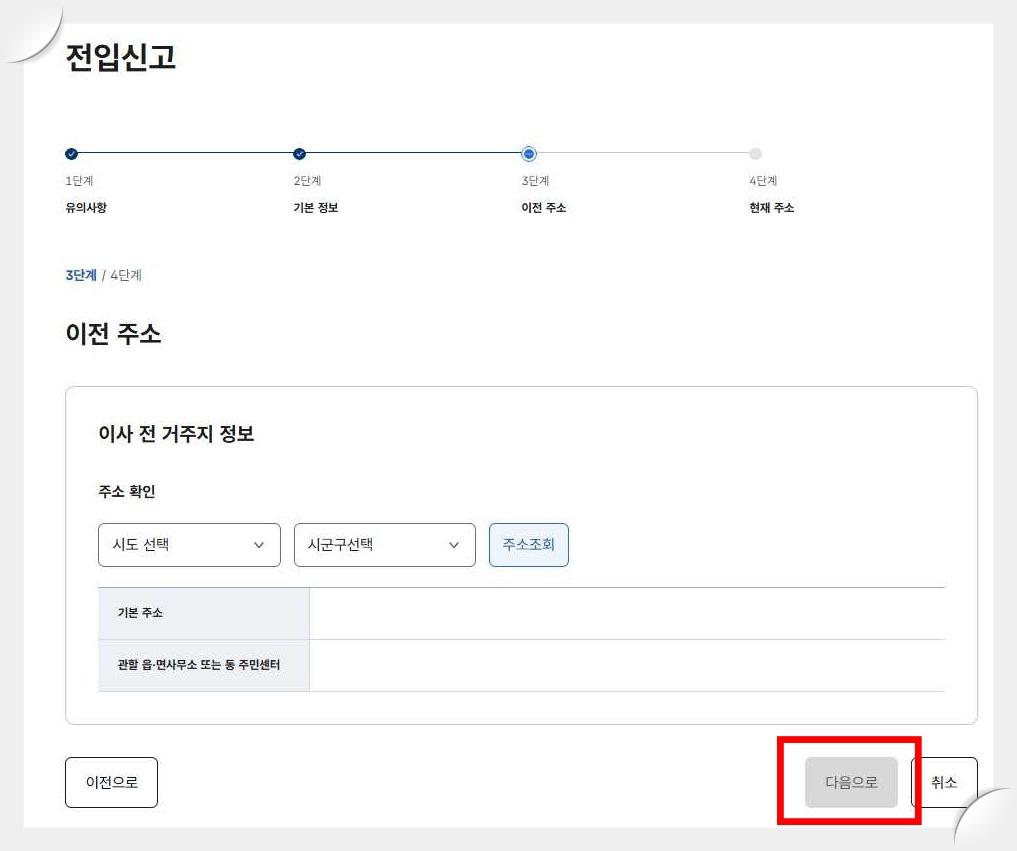Select the 유의사항 step label
The image size is (1017, 851).
85,207
